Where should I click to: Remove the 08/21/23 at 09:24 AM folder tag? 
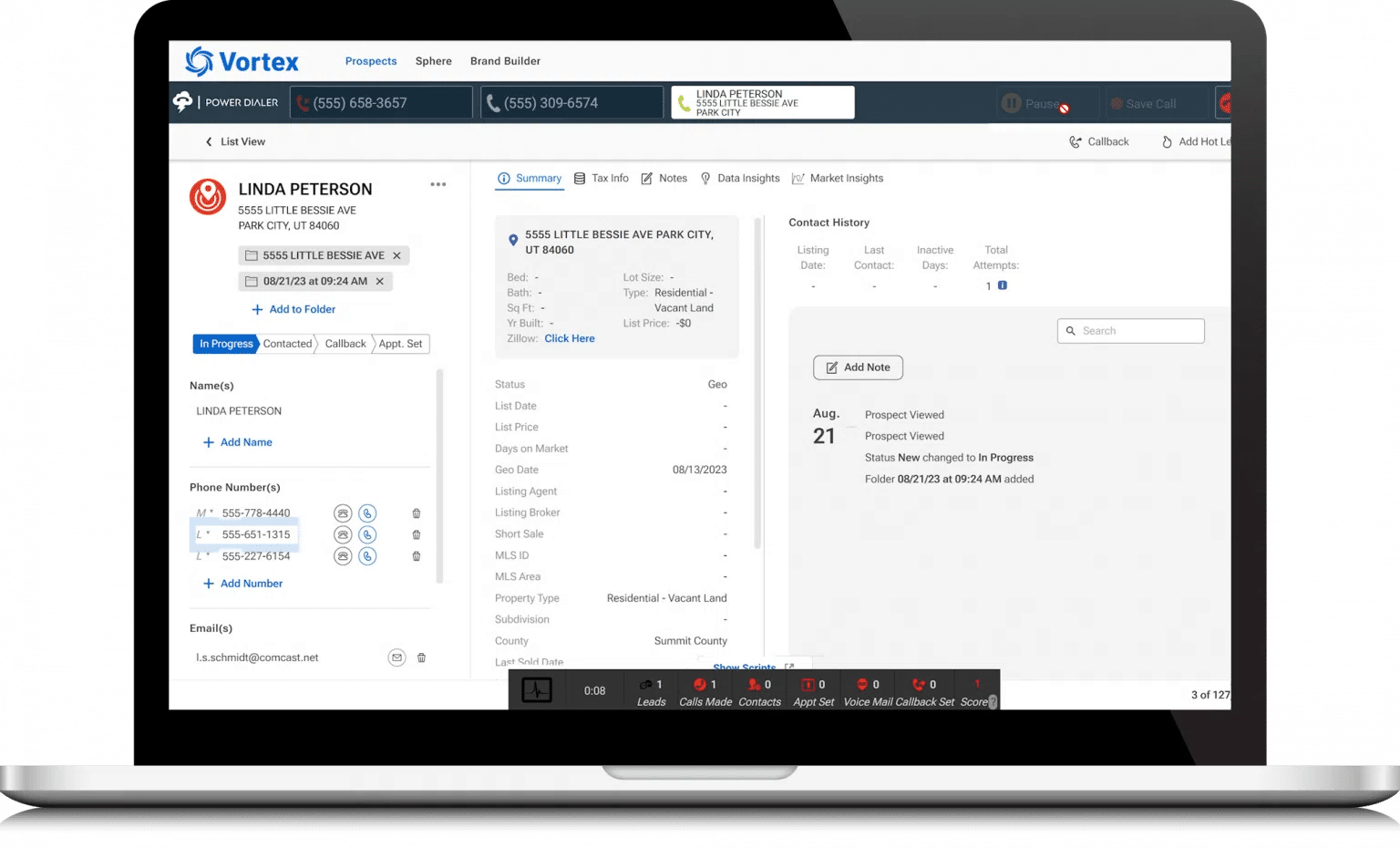pyautogui.click(x=380, y=281)
